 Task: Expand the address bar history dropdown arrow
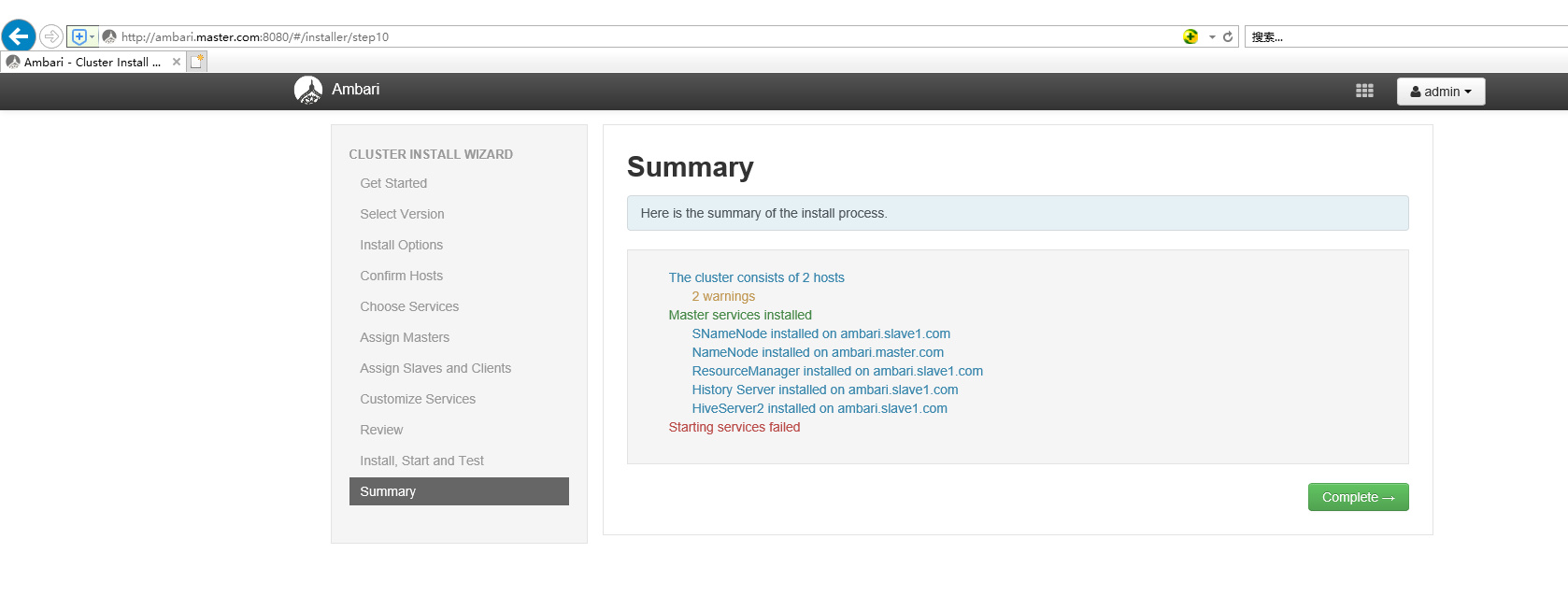[x=1212, y=37]
